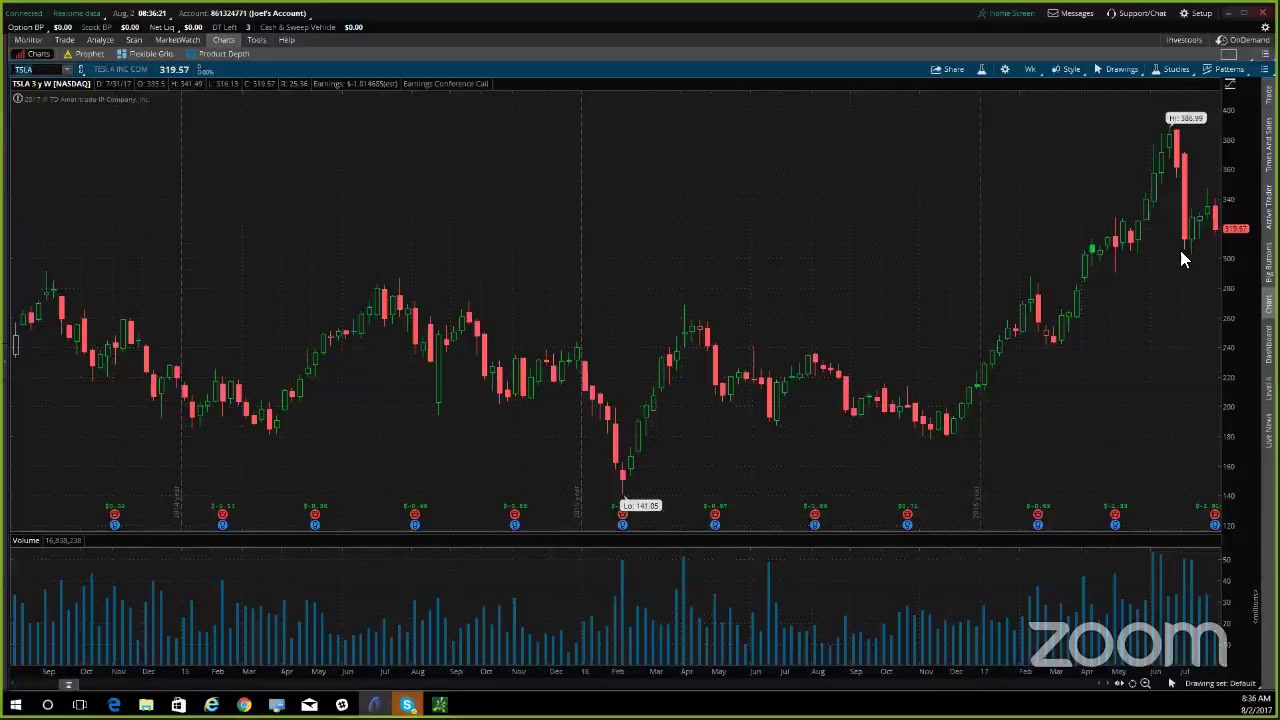
Task: Open chart settings gear icon
Action: click(x=1005, y=70)
